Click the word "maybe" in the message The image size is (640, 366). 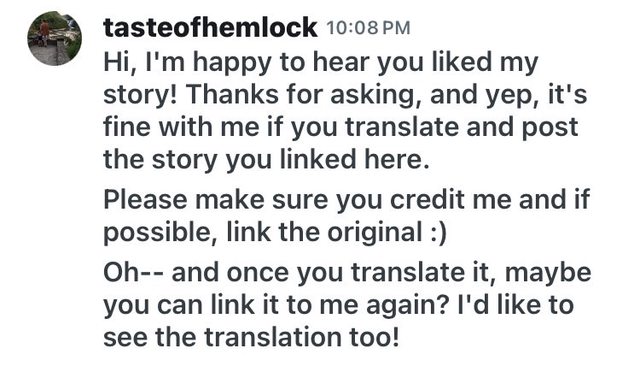(x=548, y=273)
